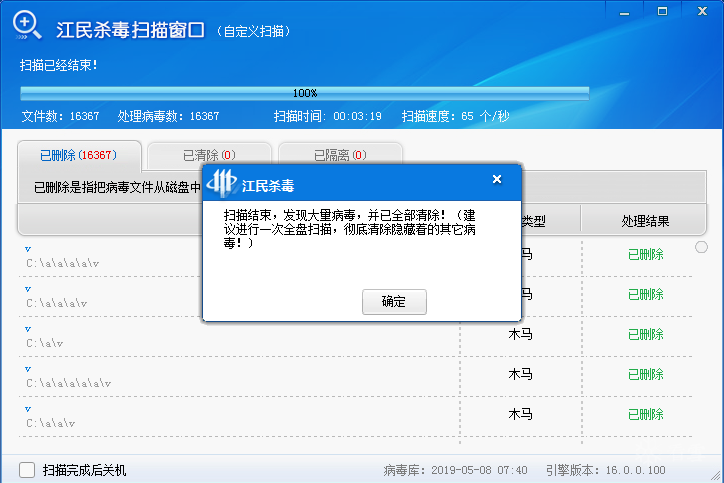Minimize the scan window

tap(625, 12)
